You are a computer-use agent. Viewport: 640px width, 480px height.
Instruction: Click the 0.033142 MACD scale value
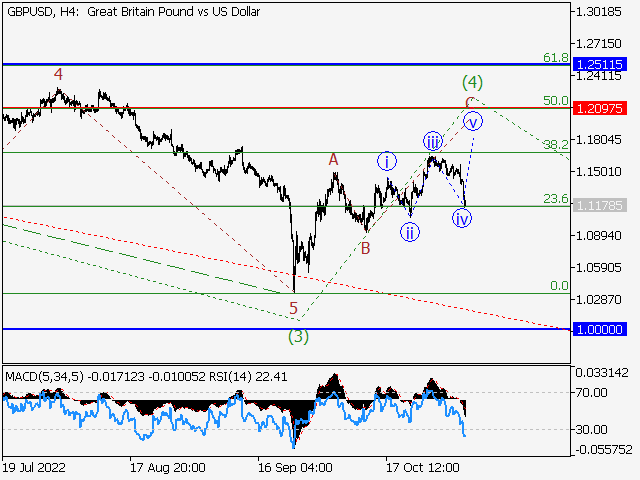[x=602, y=373]
